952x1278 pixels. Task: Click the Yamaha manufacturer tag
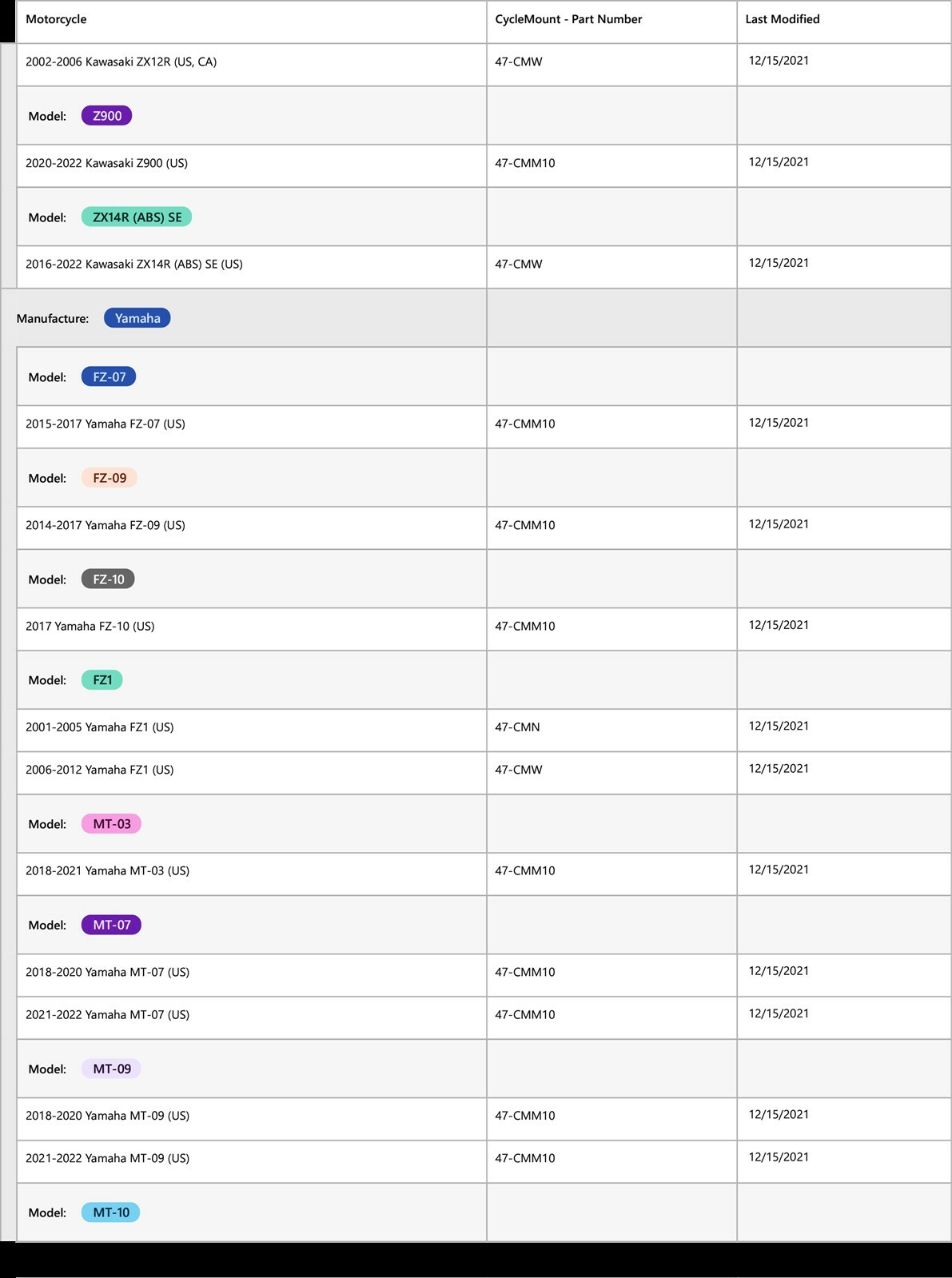[x=137, y=318]
